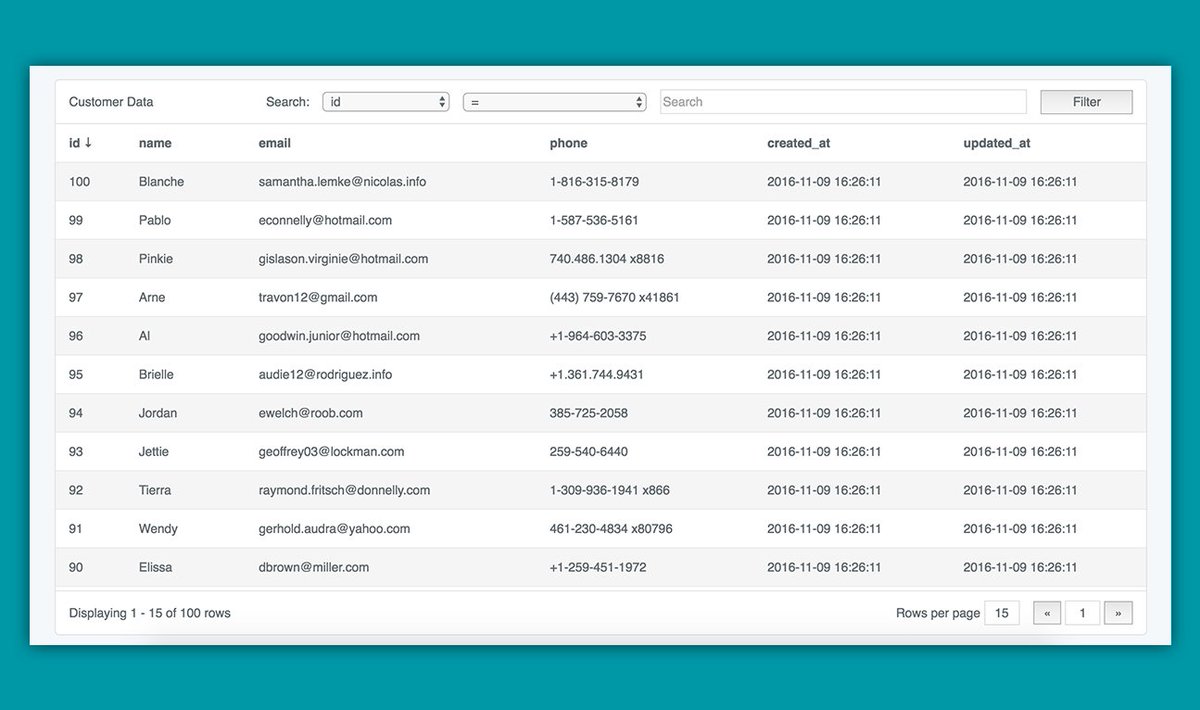
Task: Select the name cell Elissa
Action: click(x=155, y=567)
